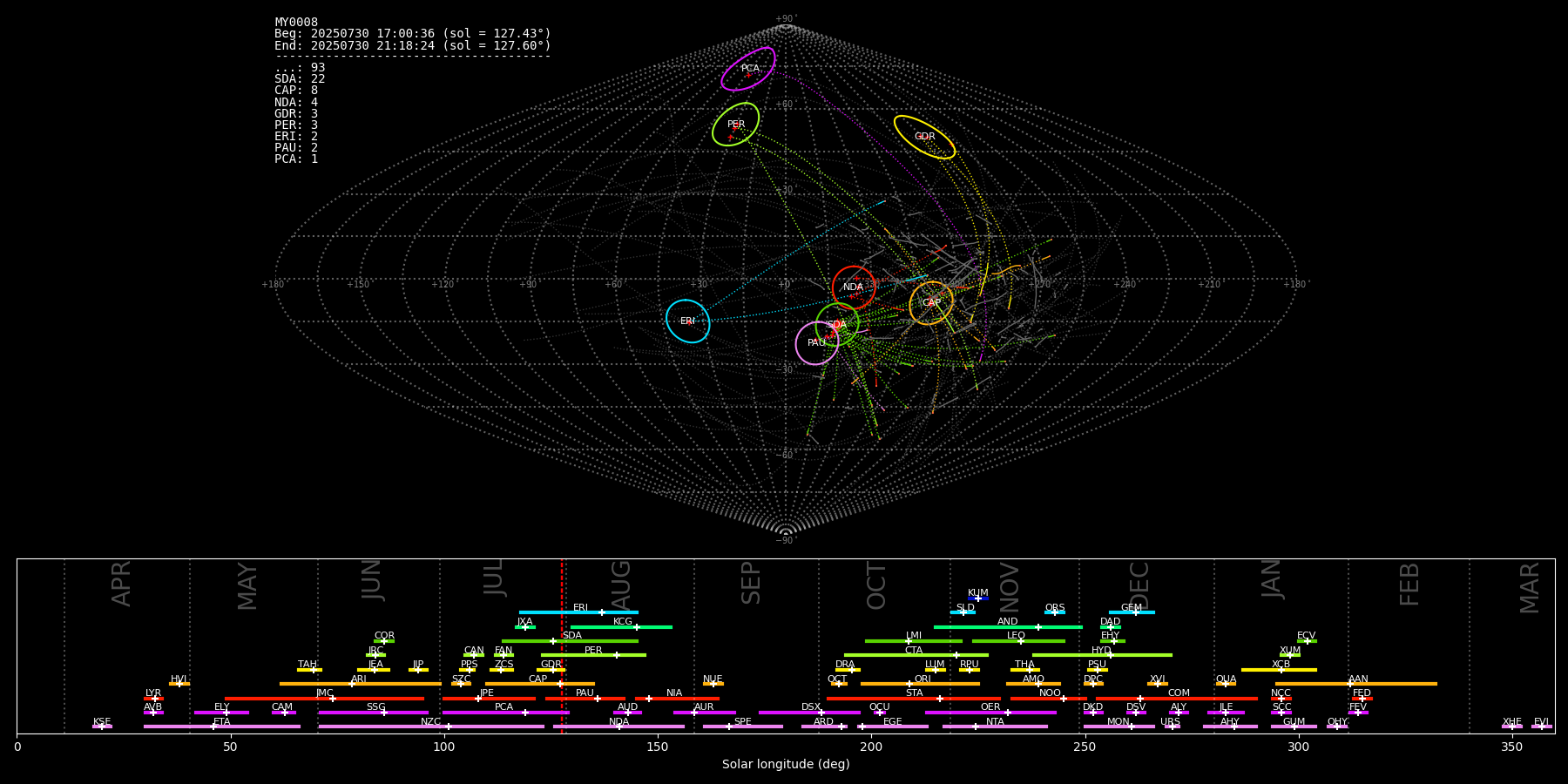Click the LYR shower bar in the timeline
The image size is (1568, 784).
(153, 699)
